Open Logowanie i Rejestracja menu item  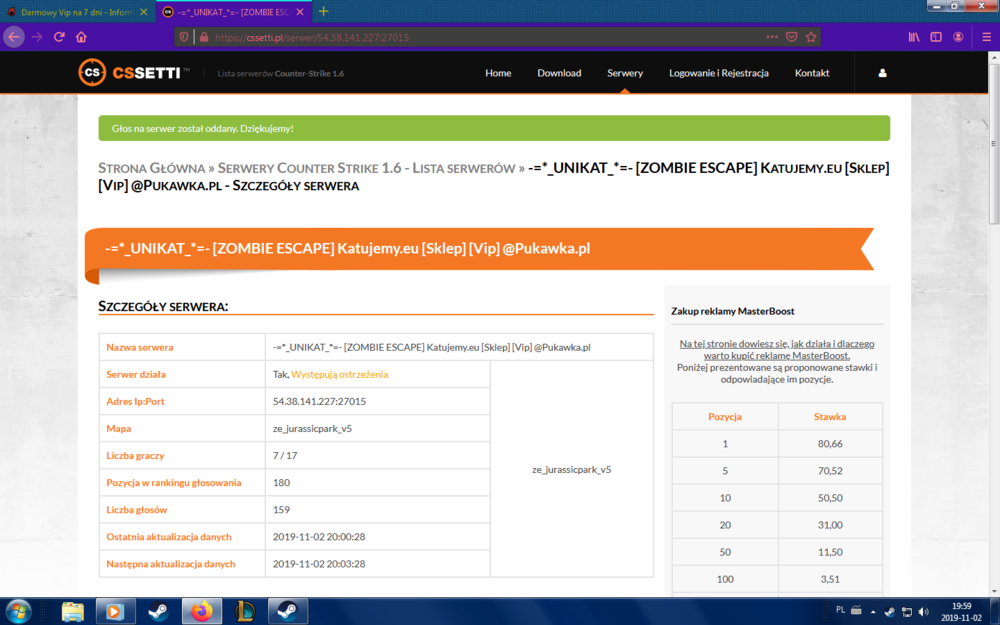[x=719, y=73]
